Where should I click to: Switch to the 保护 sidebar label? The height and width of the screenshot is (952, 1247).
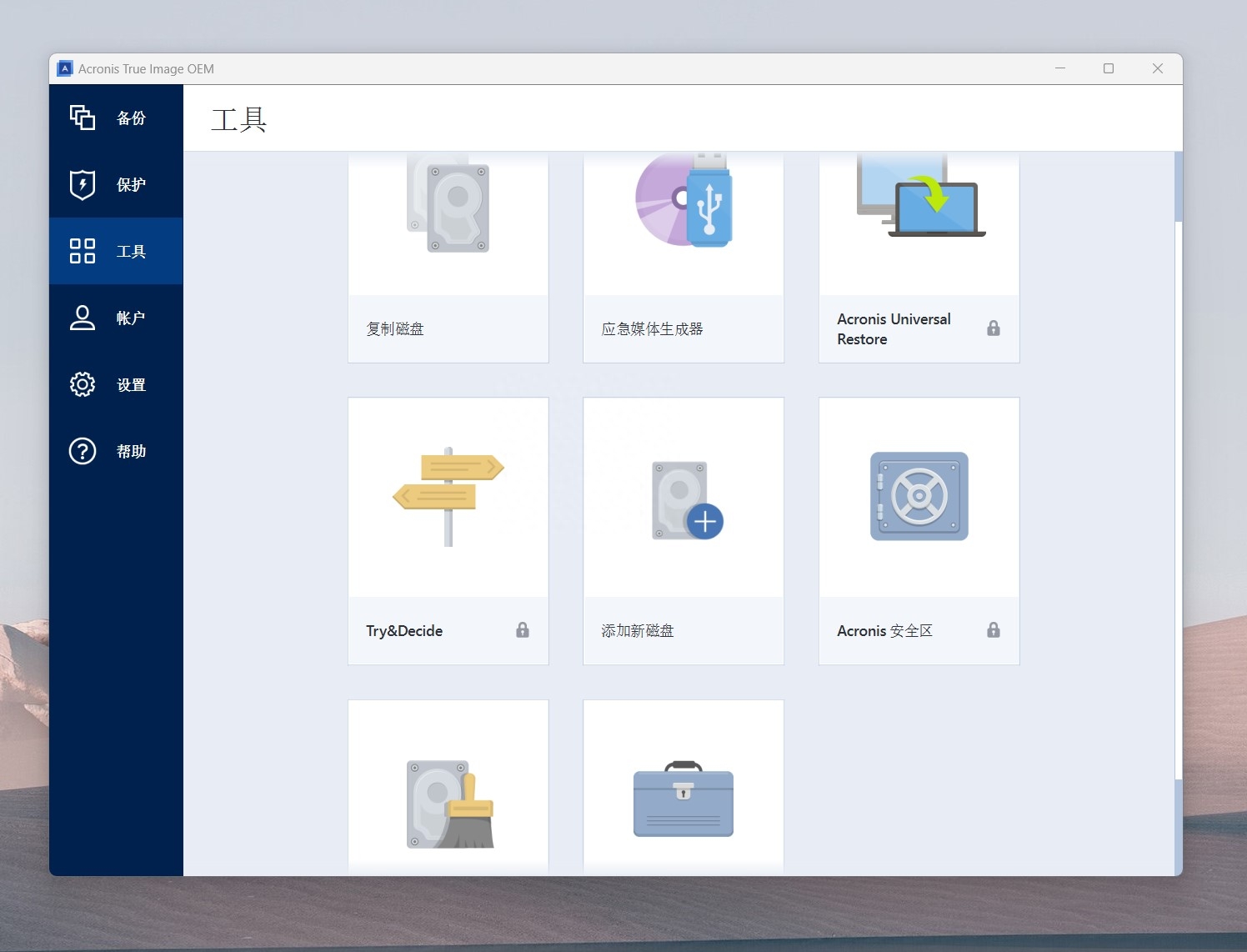tap(131, 185)
